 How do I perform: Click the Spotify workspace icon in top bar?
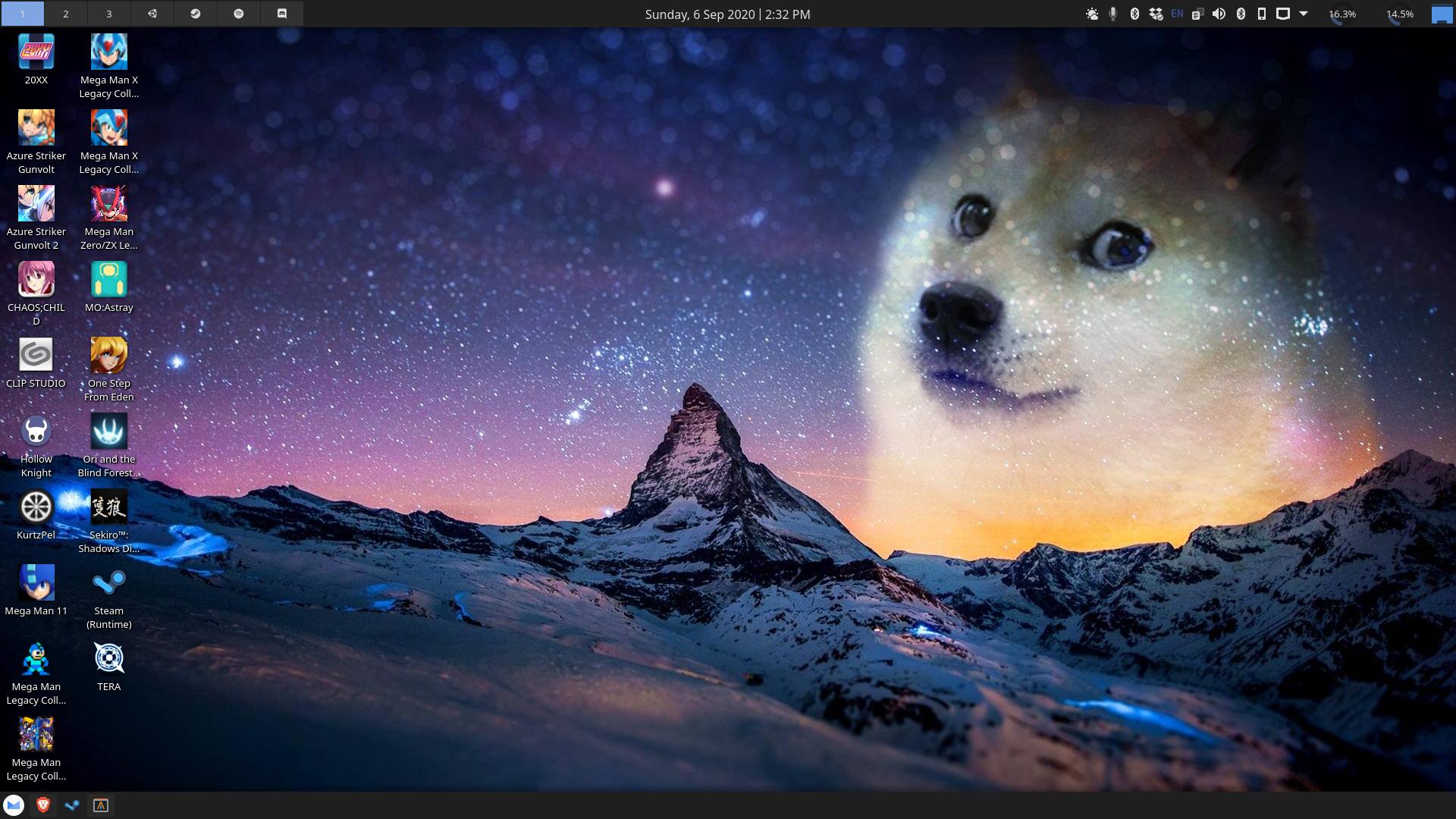(x=238, y=14)
